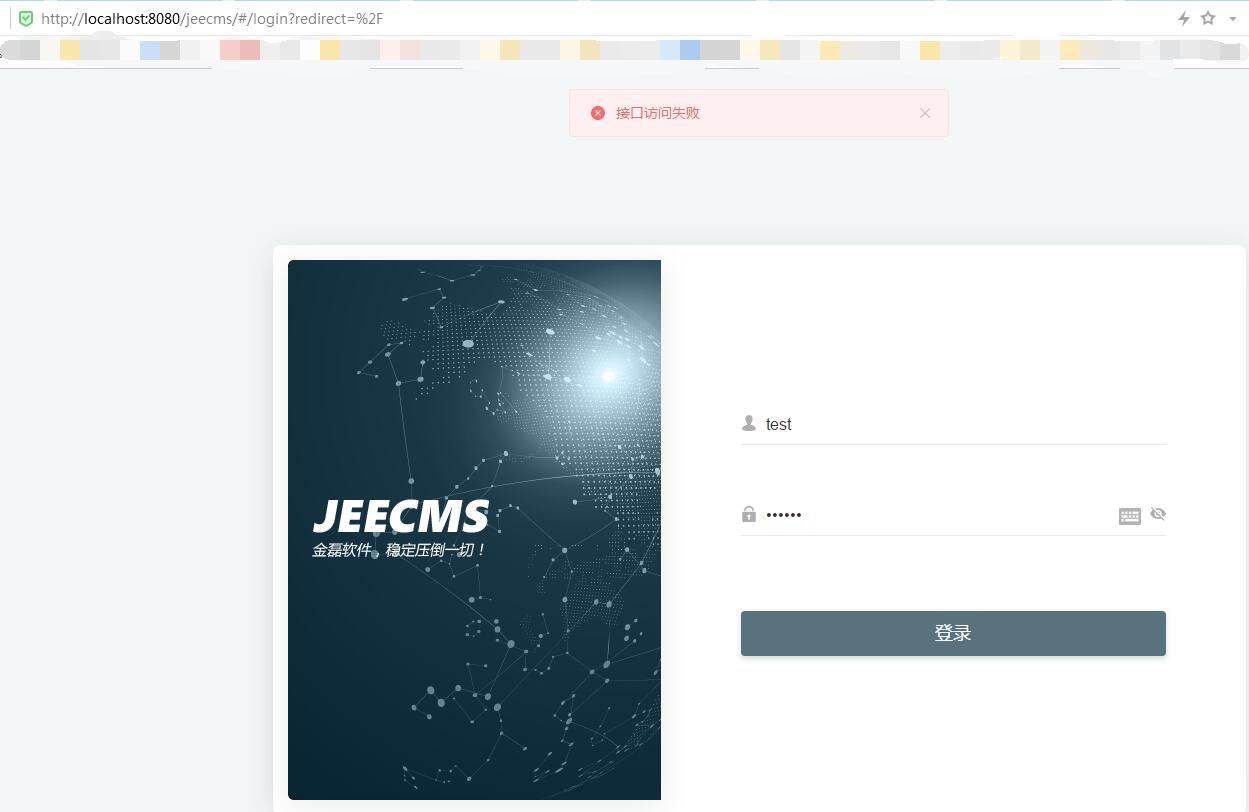Open dropdown arrow next to bookmark star

[1233, 19]
